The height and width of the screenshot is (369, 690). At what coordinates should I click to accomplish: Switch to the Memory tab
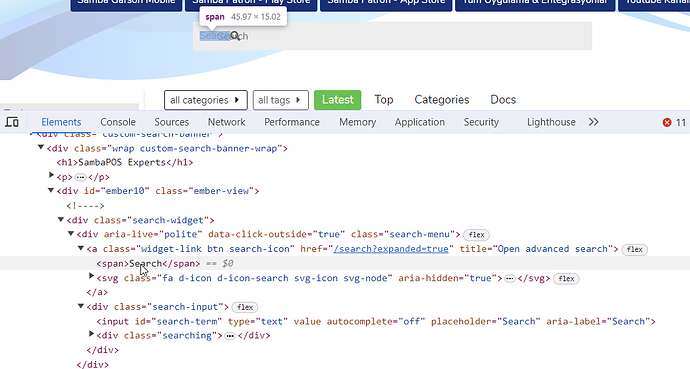coord(357,122)
